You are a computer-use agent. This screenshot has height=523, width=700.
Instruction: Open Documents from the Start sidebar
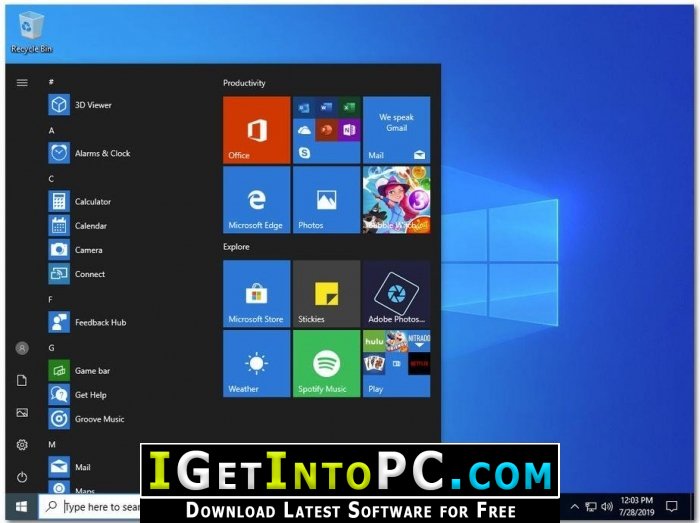click(22, 380)
